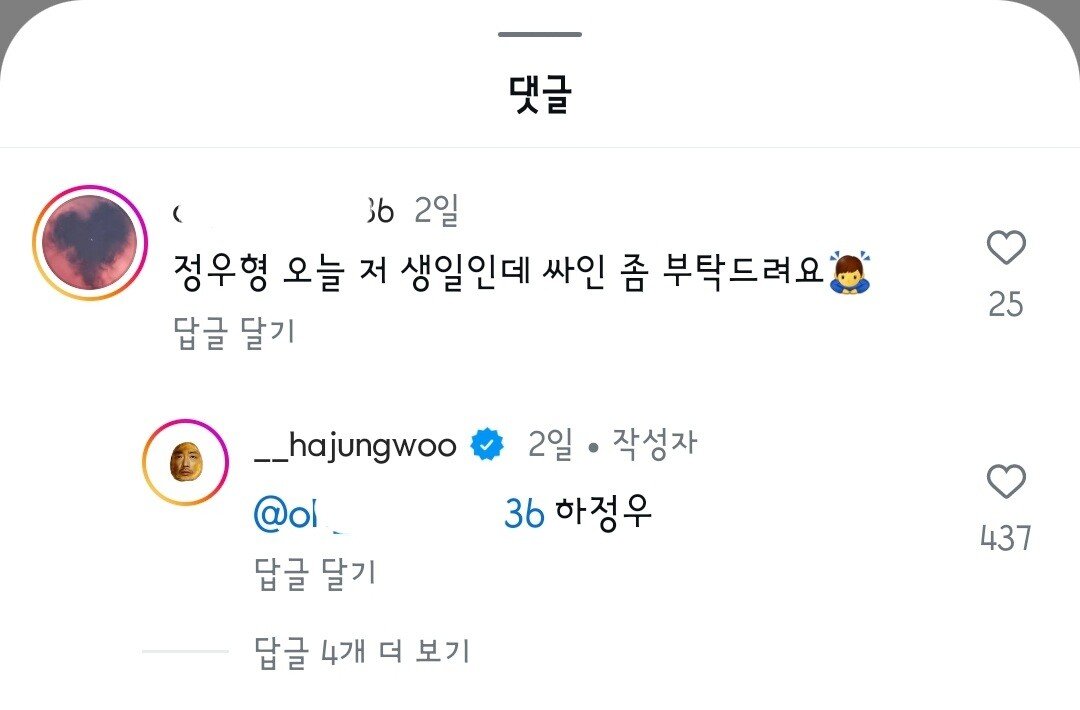Click the blue @mention in the hajungwoo reply
The image size is (1080, 710).
click(399, 513)
